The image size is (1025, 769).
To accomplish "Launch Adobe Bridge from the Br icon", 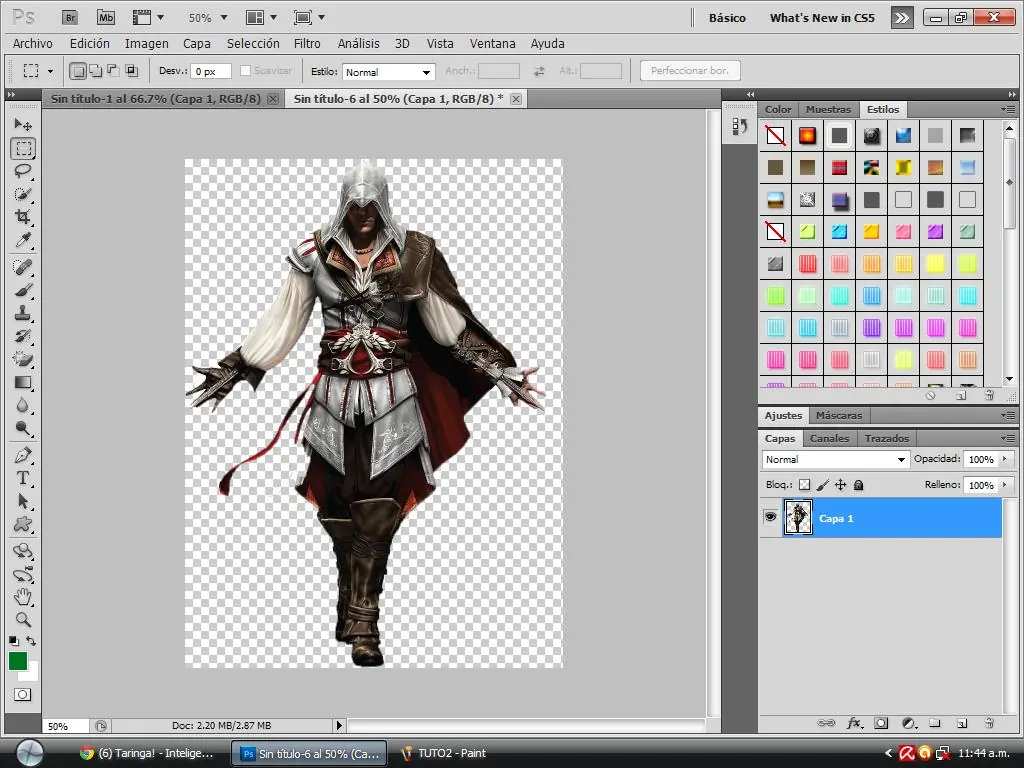I will 70,18.
